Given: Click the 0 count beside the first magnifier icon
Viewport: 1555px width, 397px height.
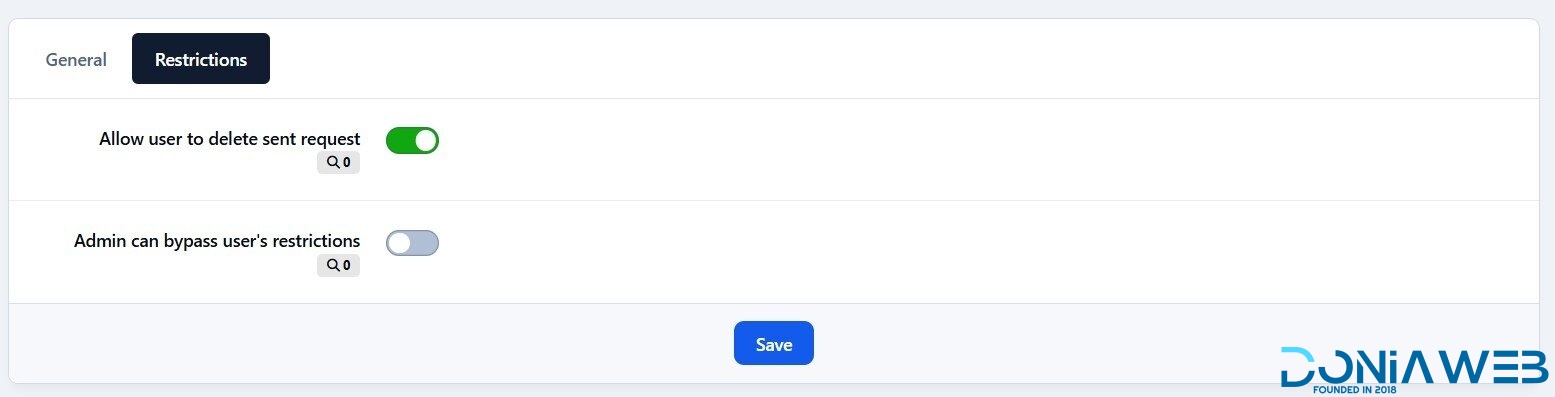Looking at the screenshot, I should (347, 162).
